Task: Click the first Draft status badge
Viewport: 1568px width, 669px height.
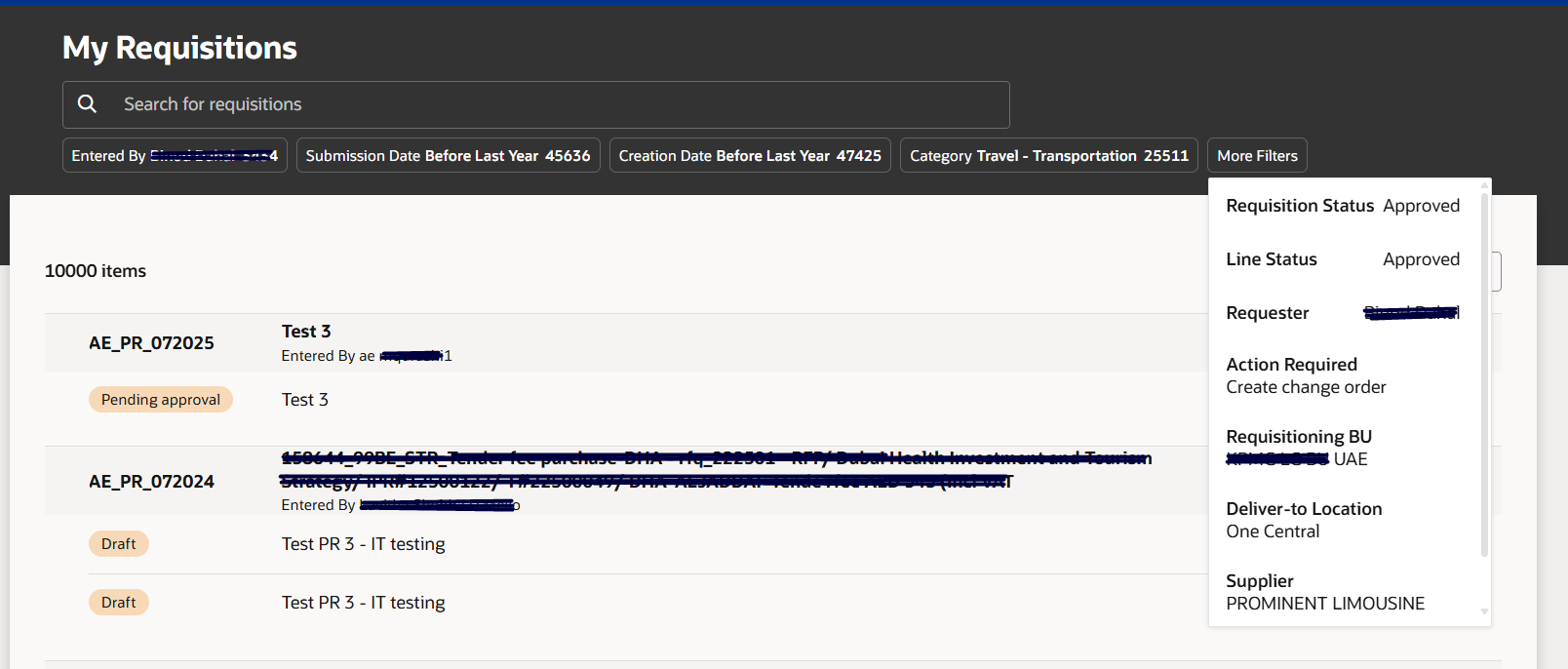Action: tap(119, 544)
